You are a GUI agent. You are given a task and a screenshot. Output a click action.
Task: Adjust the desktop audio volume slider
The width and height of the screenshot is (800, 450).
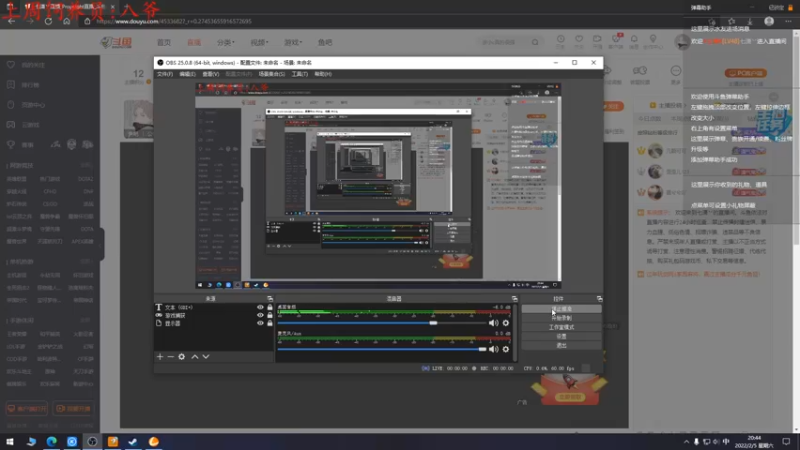(x=382, y=323)
